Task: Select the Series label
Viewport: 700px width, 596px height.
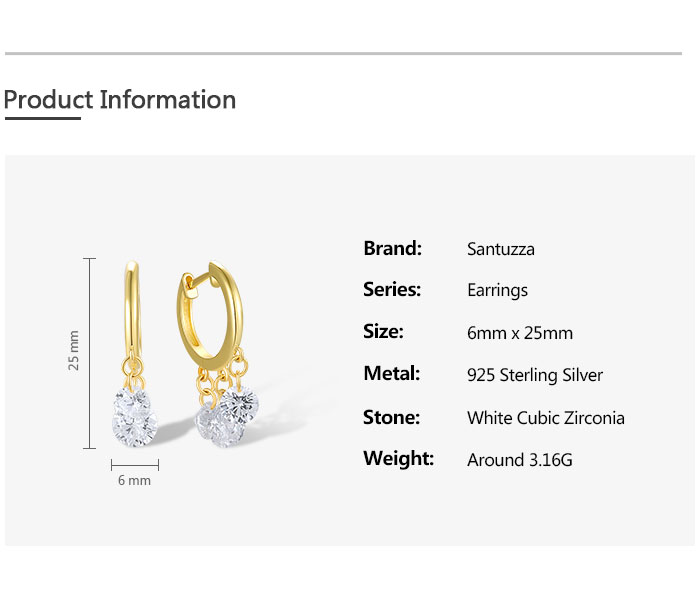Action: tap(392, 290)
